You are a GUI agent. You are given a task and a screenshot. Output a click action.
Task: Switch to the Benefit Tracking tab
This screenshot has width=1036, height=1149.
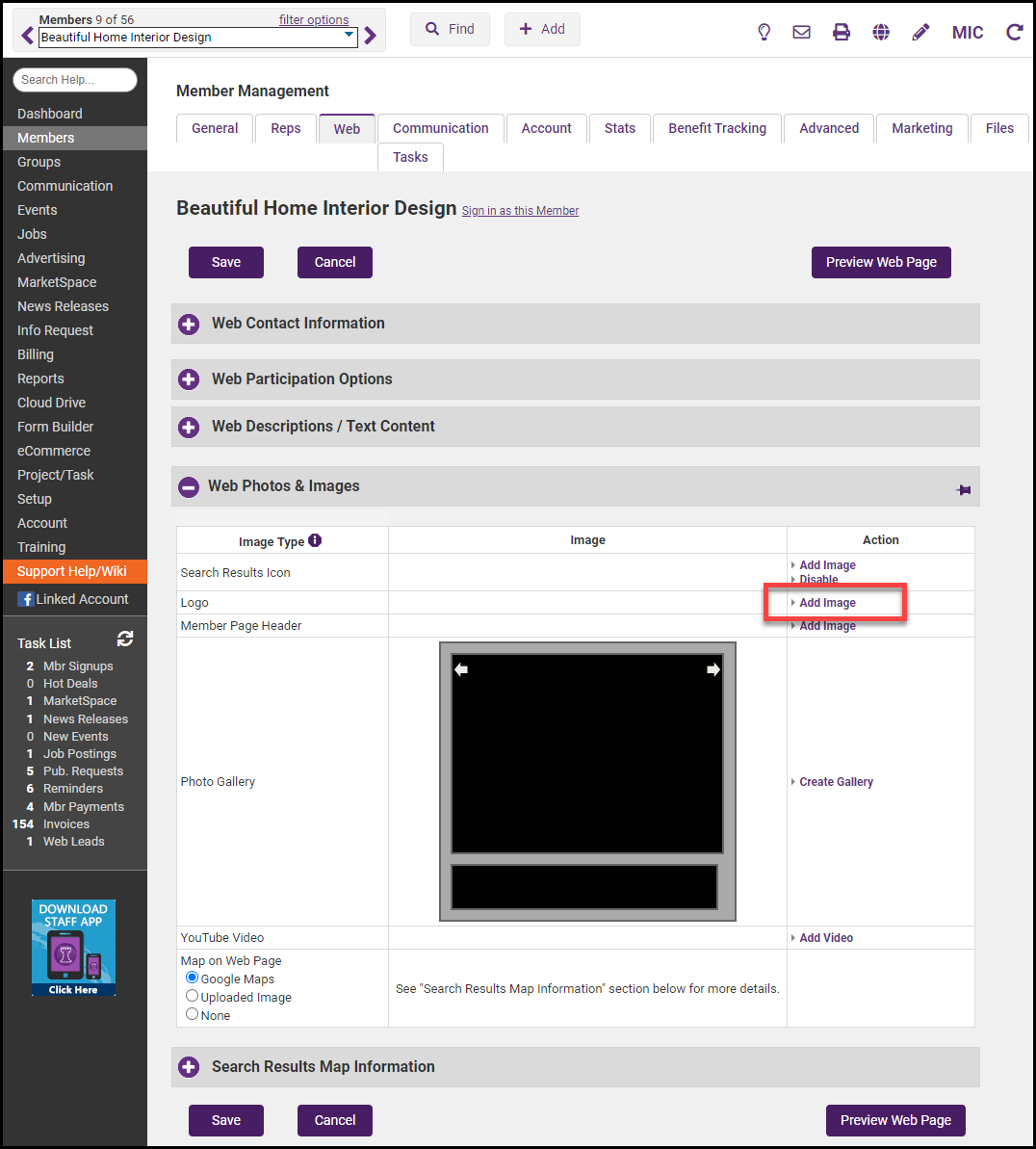(x=717, y=128)
